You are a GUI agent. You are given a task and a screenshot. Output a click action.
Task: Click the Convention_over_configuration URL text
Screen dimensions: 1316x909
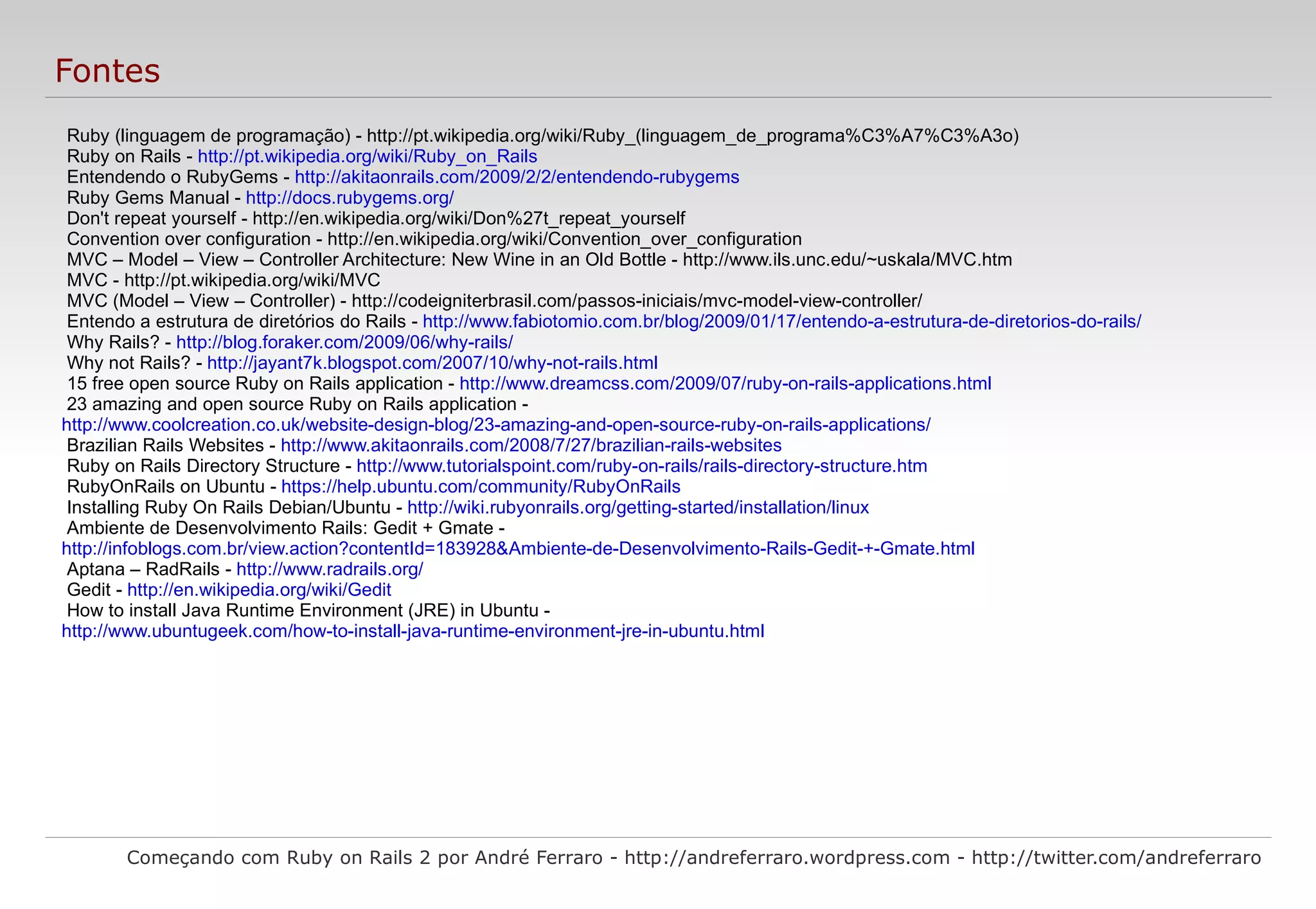[565, 239]
